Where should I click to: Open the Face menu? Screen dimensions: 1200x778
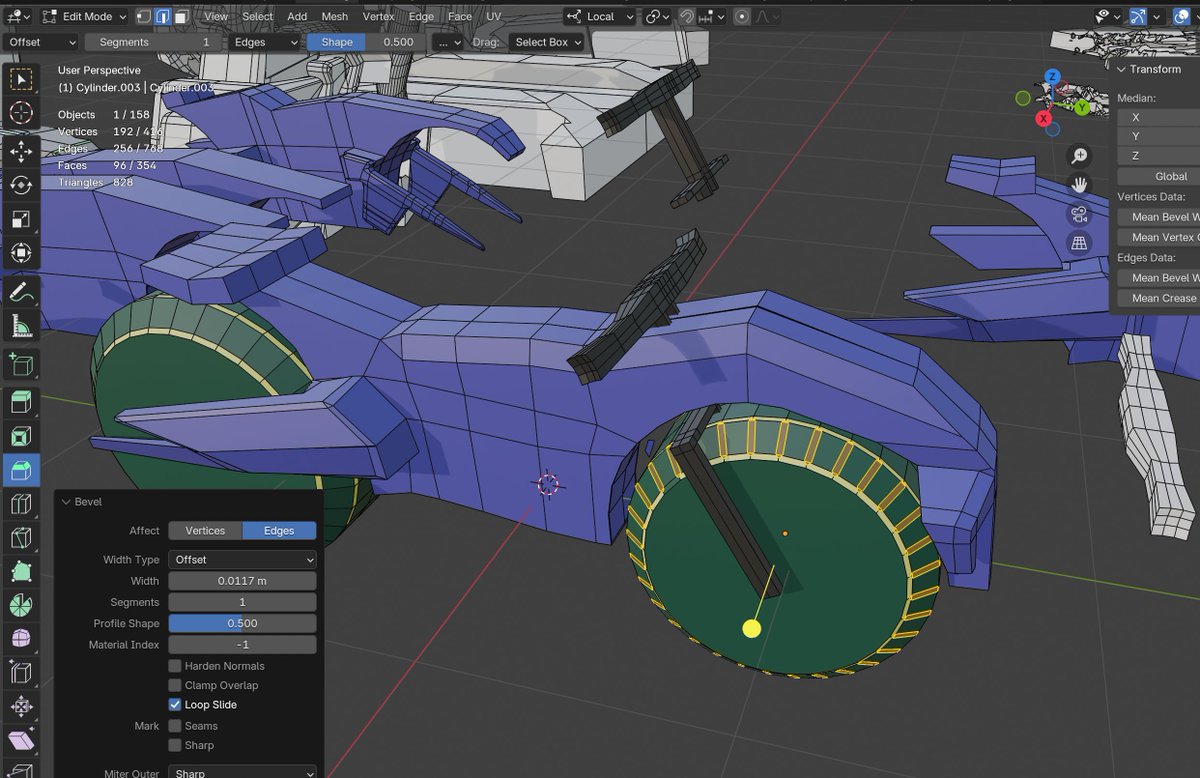[x=460, y=16]
